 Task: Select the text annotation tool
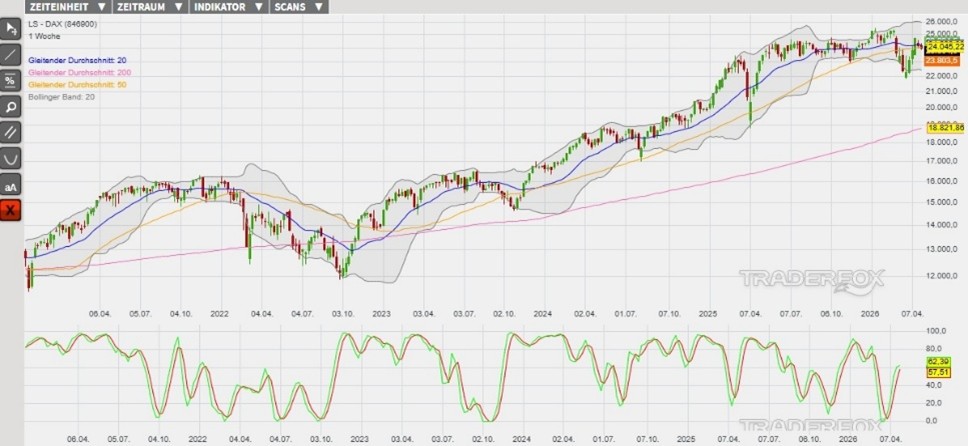[10, 186]
